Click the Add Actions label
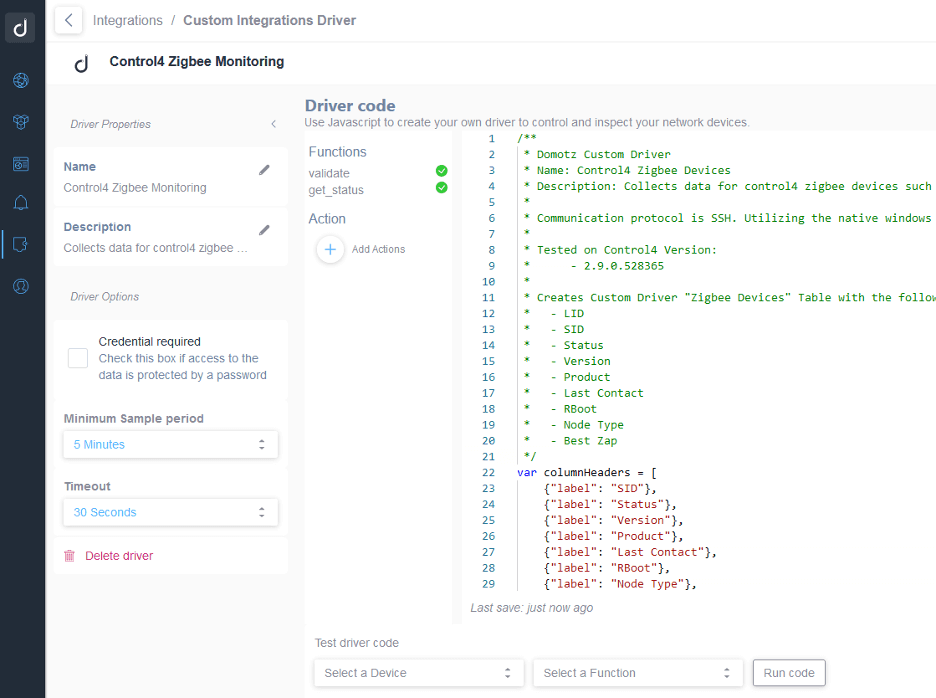The image size is (936, 698). pyautogui.click(x=378, y=250)
